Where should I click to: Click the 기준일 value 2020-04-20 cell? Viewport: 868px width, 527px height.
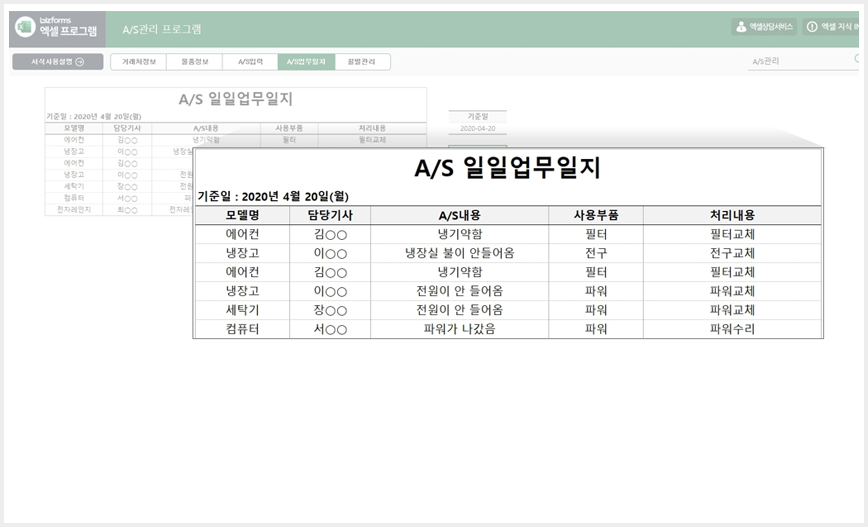click(478, 128)
